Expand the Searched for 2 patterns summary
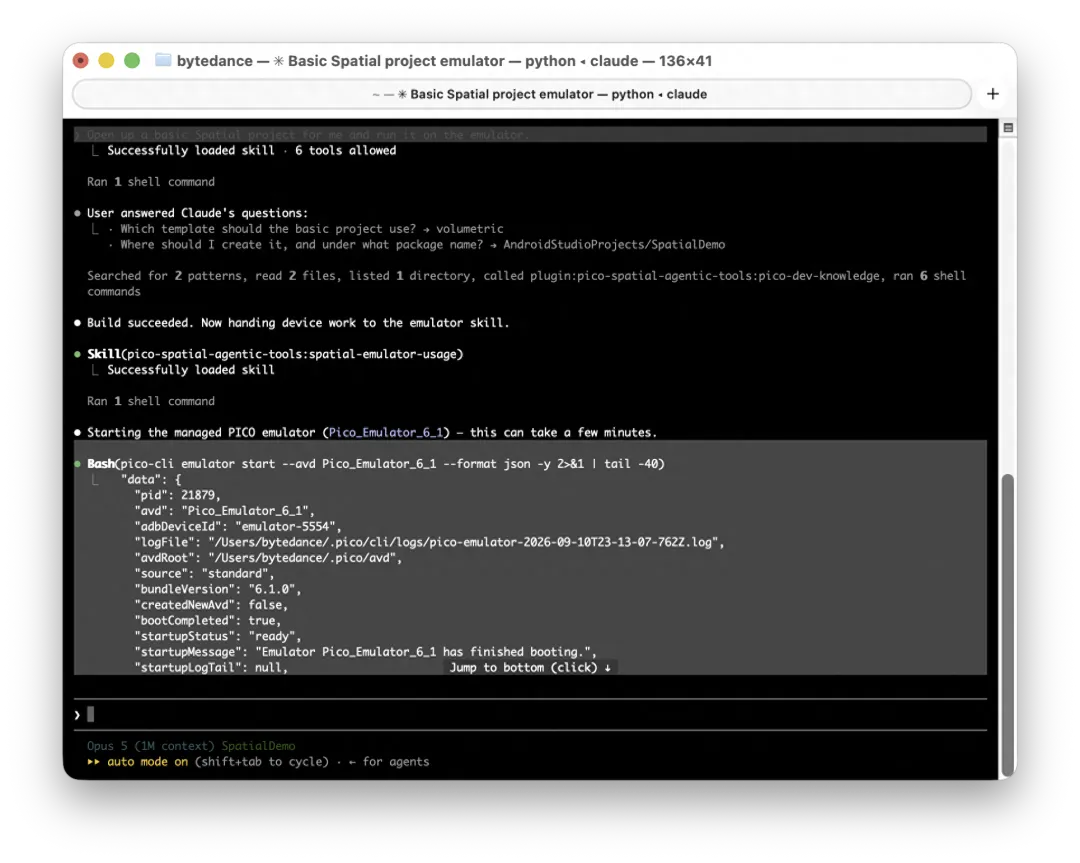The width and height of the screenshot is (1080, 863). pyautogui.click(x=526, y=284)
